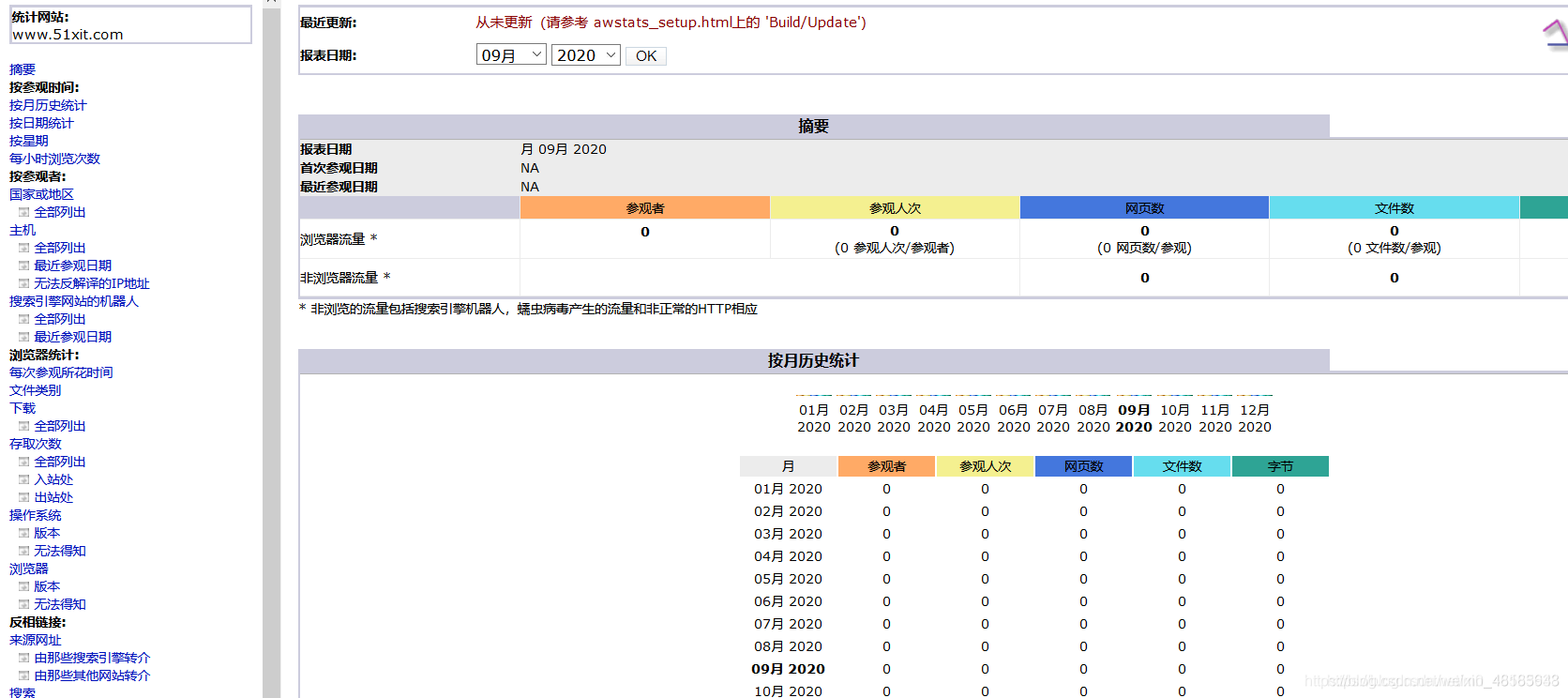
Task: Open the 操作系统 link
Action: (36, 515)
